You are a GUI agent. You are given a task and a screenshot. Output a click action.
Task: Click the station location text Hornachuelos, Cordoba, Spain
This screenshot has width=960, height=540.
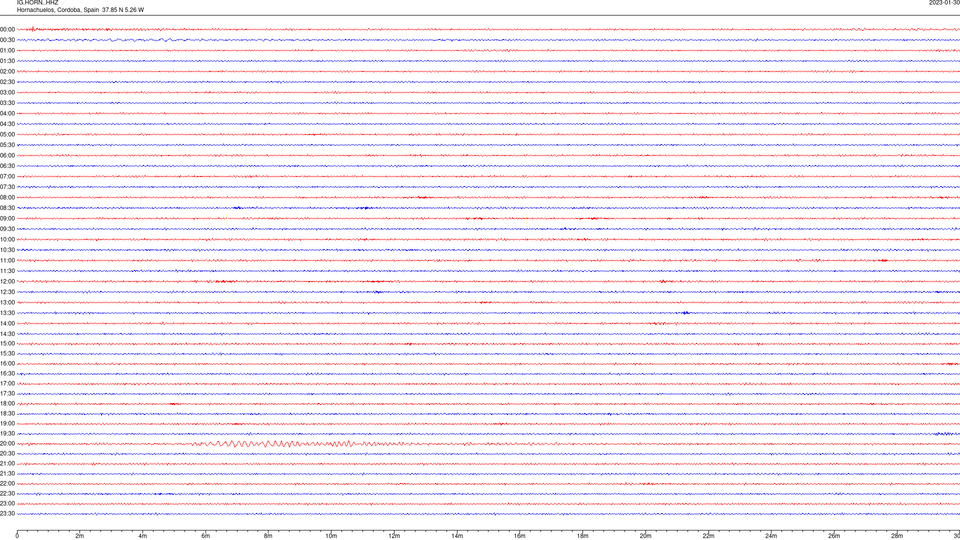(58, 10)
